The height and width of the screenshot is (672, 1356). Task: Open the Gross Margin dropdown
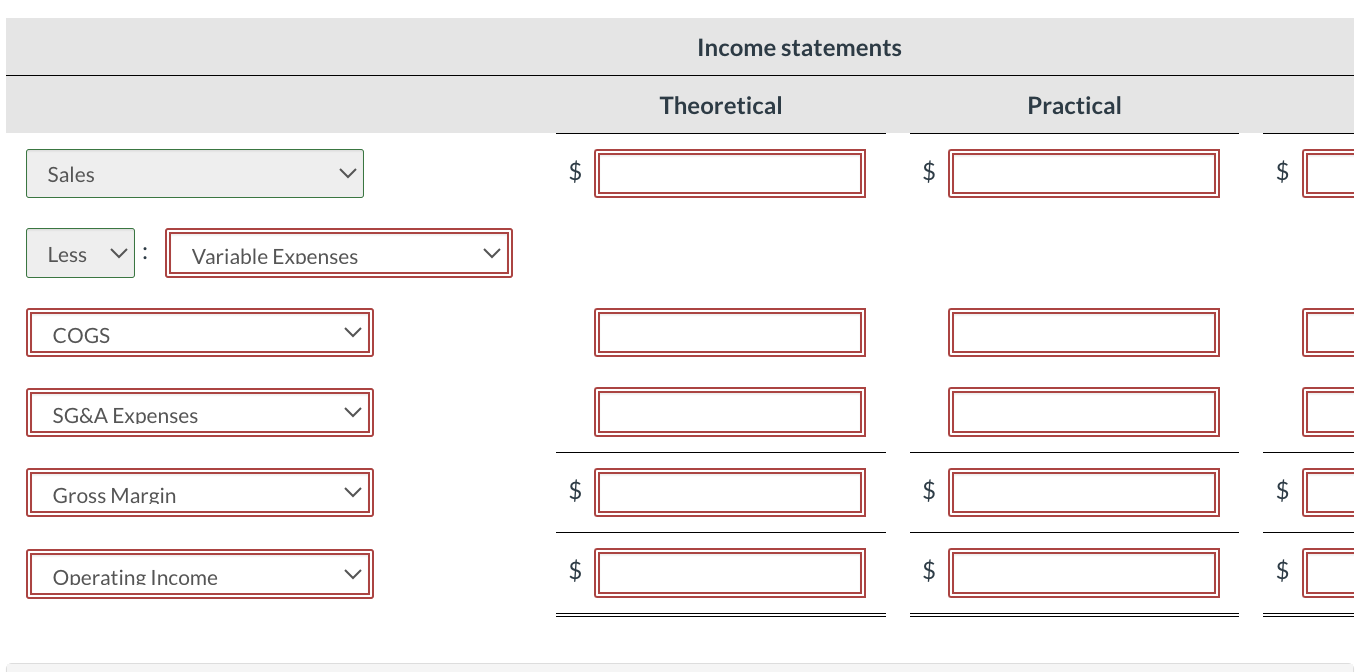coord(200,493)
